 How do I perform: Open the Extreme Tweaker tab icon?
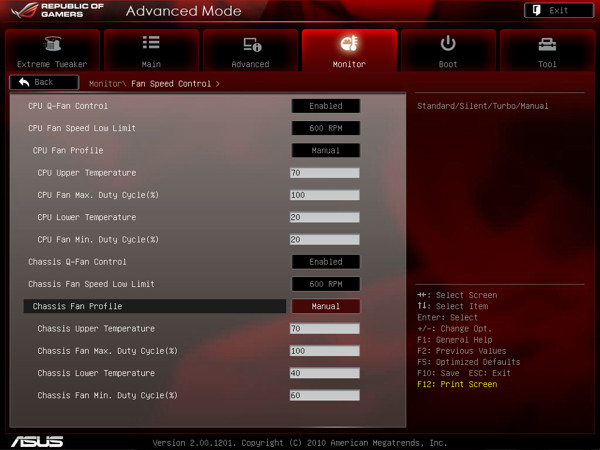52,44
